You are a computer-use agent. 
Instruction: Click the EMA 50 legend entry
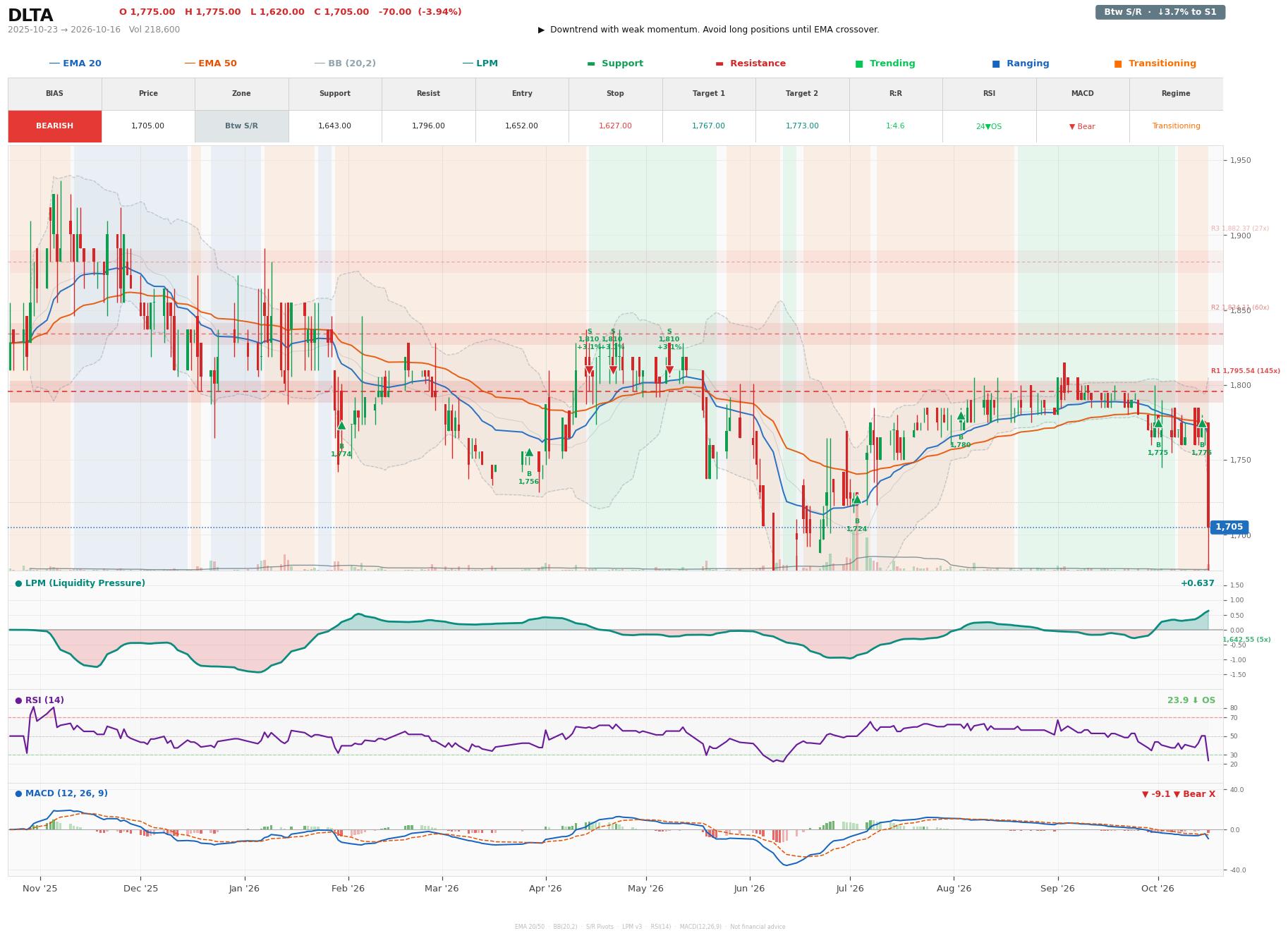click(210, 63)
